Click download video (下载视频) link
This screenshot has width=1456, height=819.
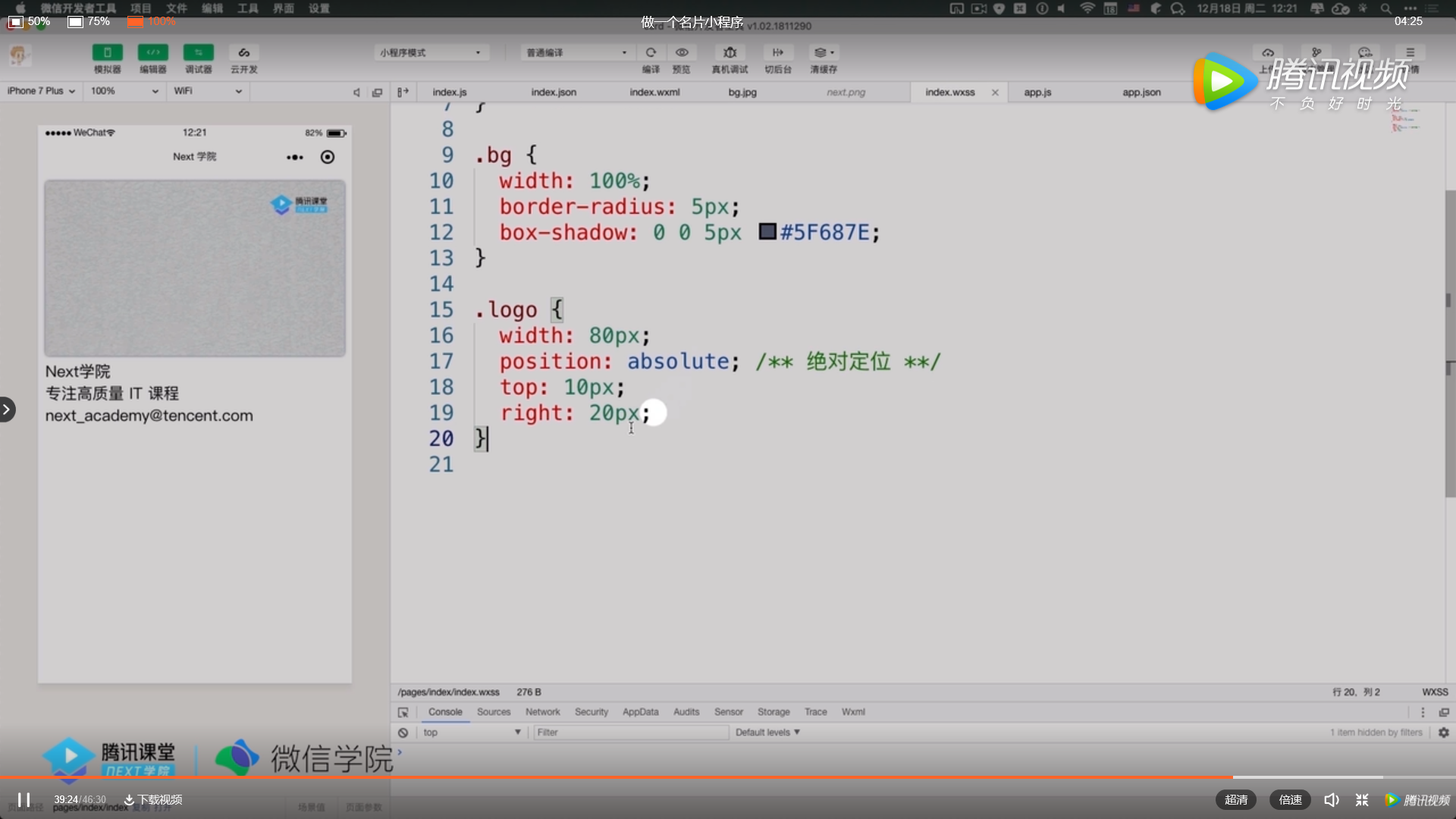point(153,799)
